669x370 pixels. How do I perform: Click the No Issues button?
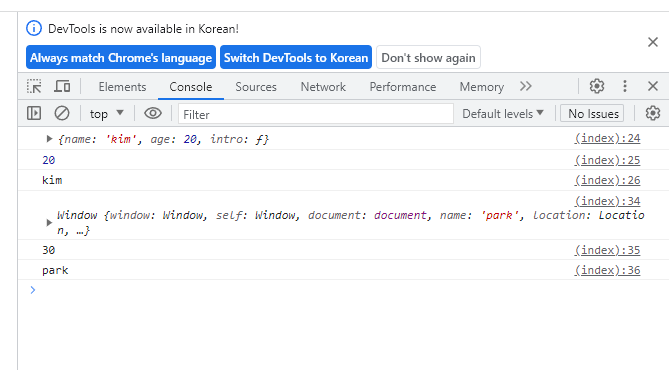click(x=592, y=114)
